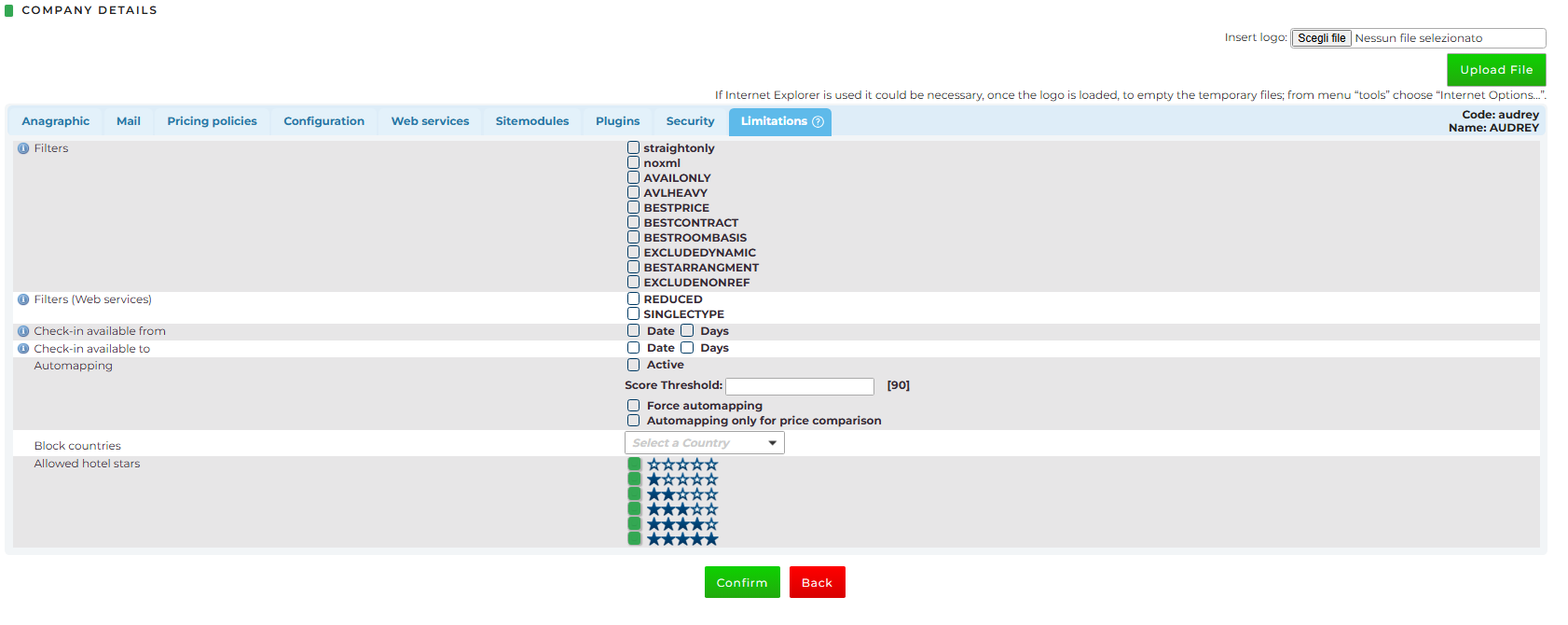Click the info icon for Check-in available from
Image resolution: width=1568 pixels, height=625 pixels.
(23, 331)
